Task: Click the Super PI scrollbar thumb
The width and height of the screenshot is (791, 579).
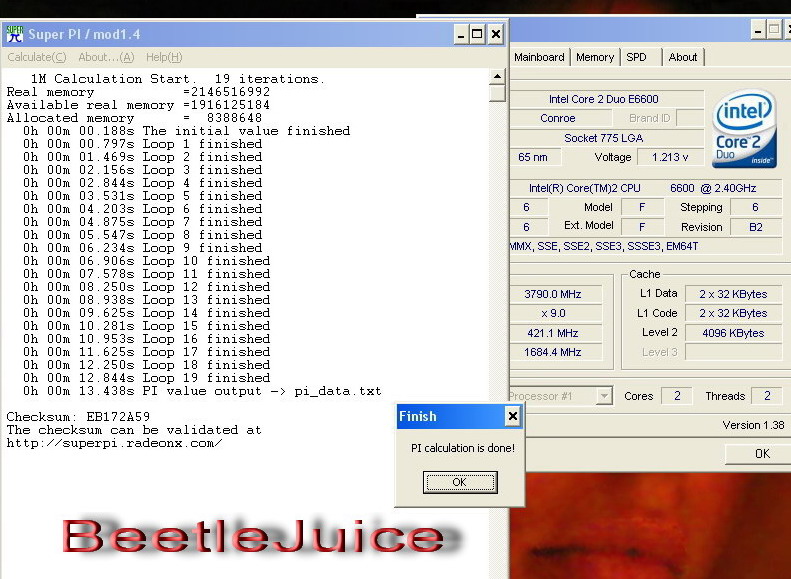Action: (497, 94)
